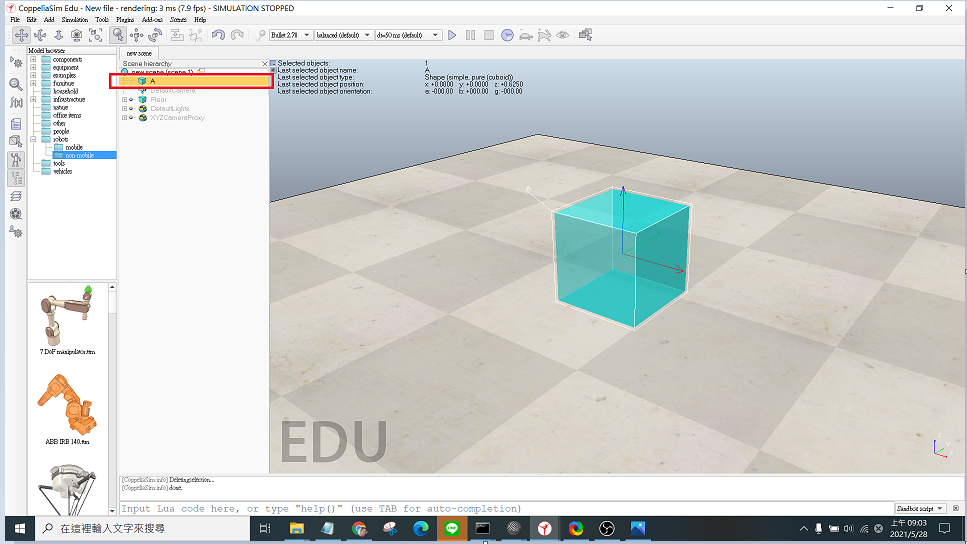Open the Simulation menu
The height and width of the screenshot is (544, 967).
(74, 19)
